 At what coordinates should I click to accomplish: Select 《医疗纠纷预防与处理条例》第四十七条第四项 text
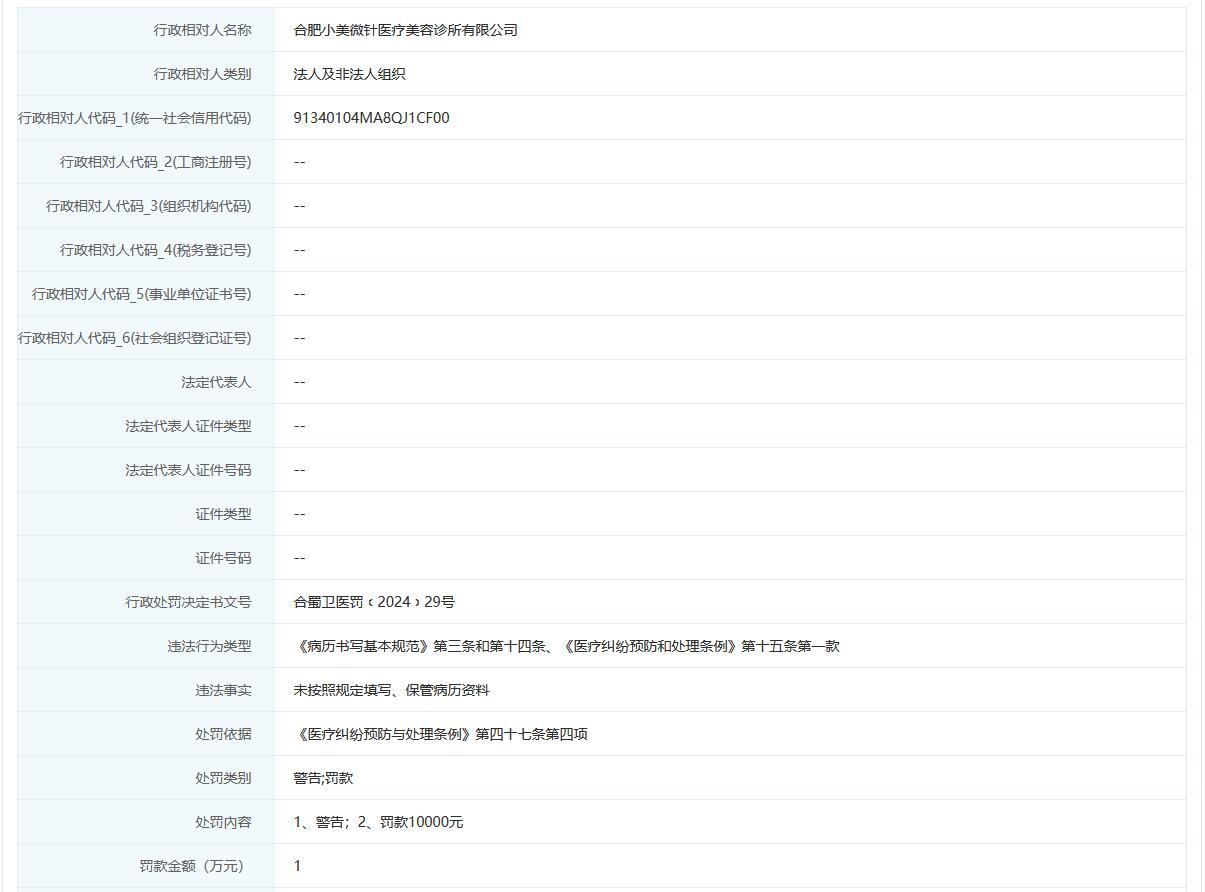click(x=441, y=734)
